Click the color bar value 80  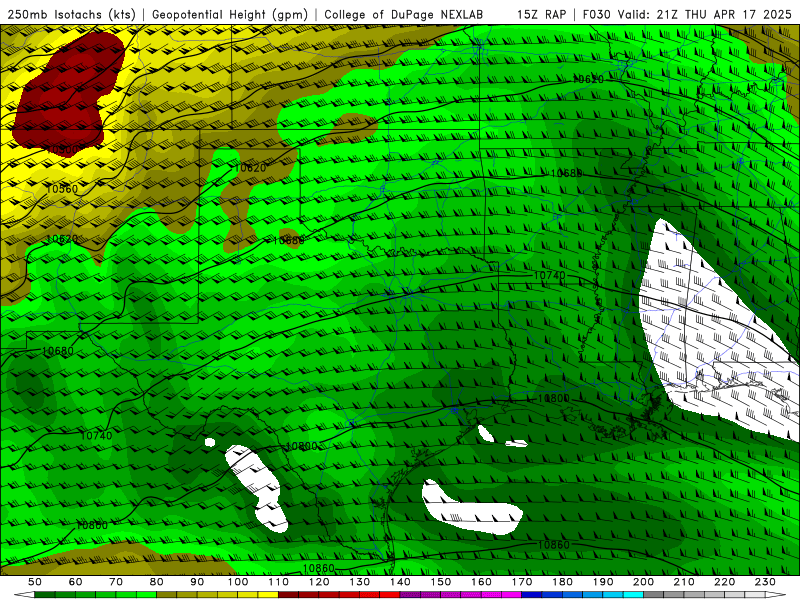click(x=156, y=582)
